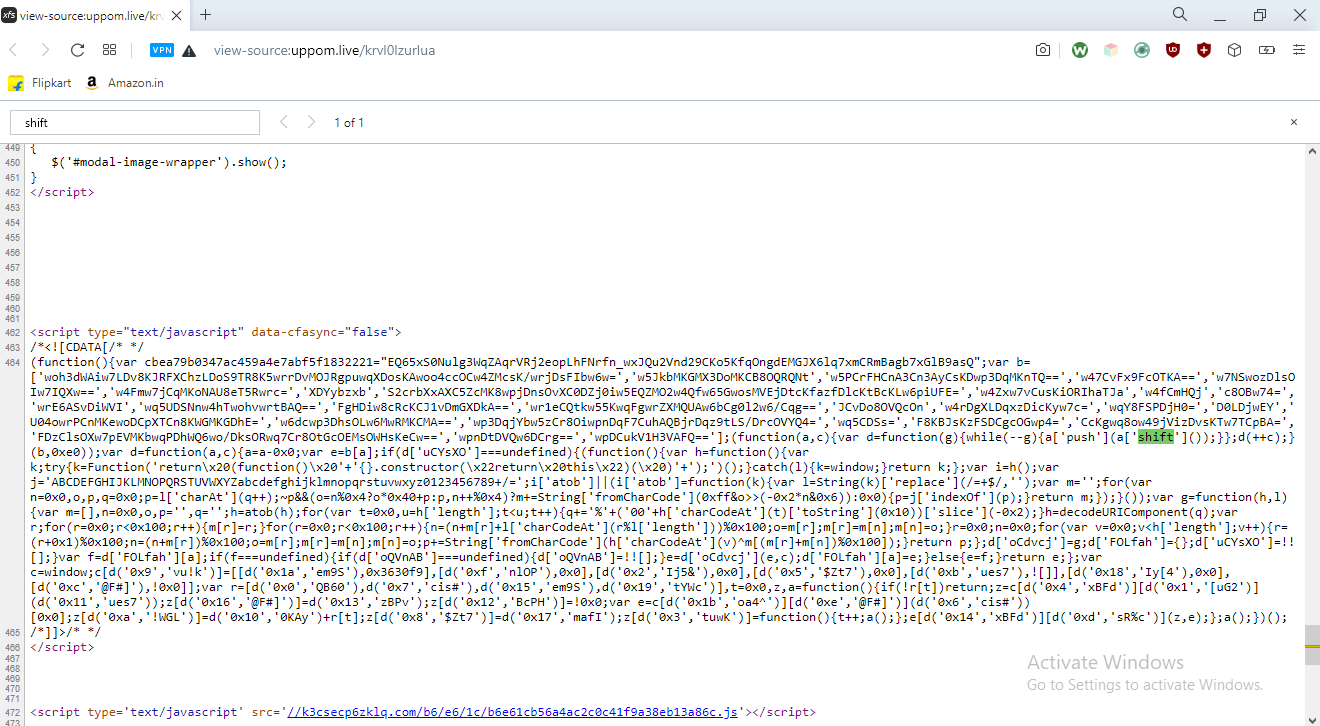Open the green W extension
Screen dimensions: 1320x726
pos(1080,50)
